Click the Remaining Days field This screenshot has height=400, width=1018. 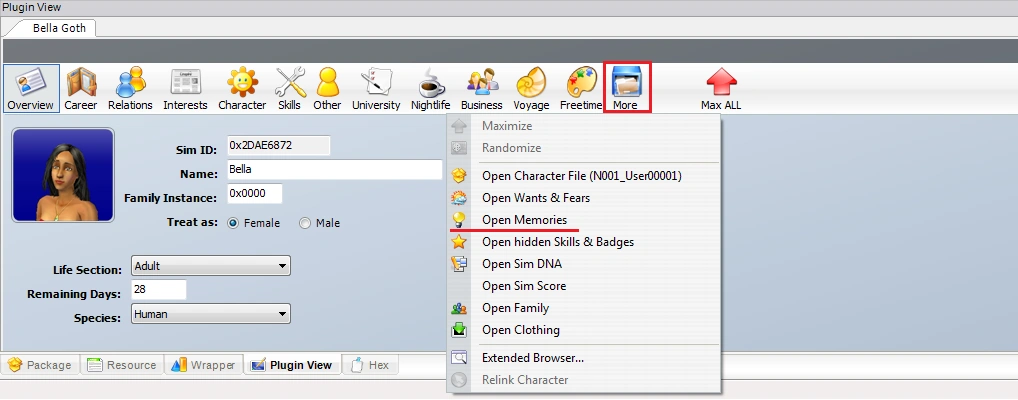pyautogui.click(x=158, y=290)
